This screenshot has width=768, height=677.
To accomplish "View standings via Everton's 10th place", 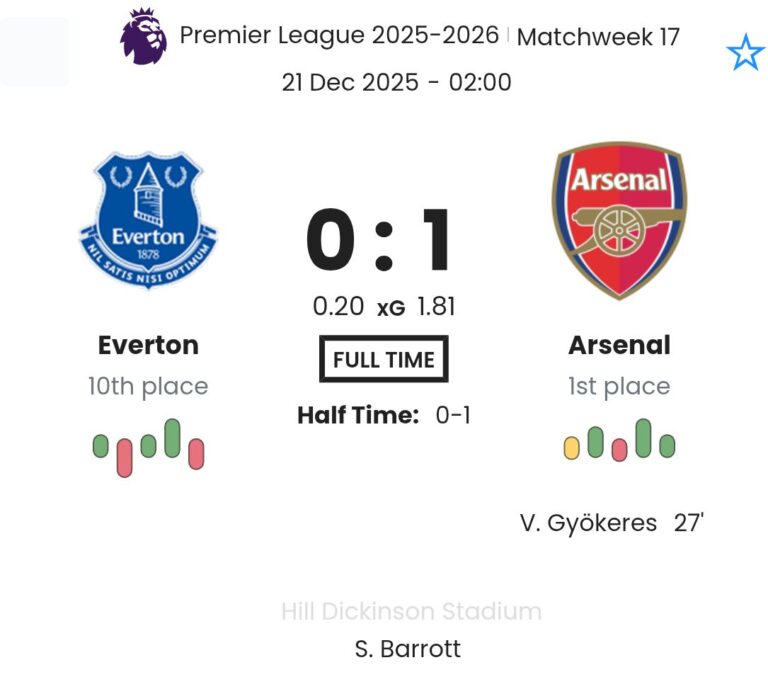I will coord(148,386).
